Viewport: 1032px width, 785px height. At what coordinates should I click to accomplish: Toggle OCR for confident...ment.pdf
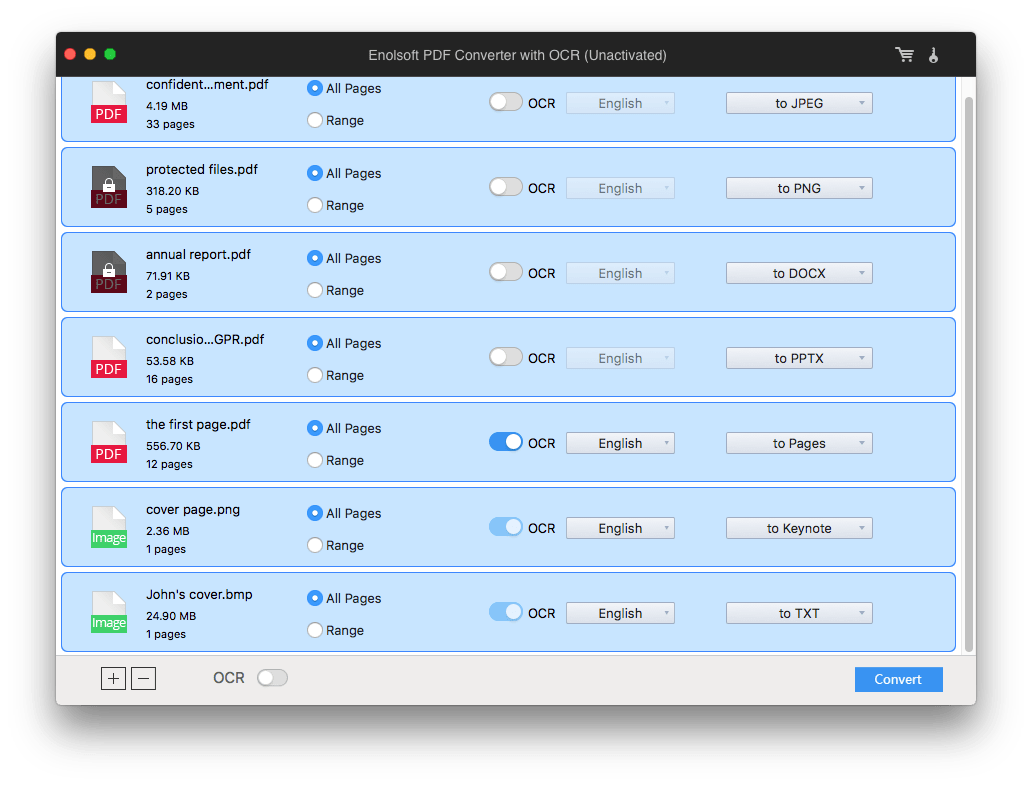505,102
